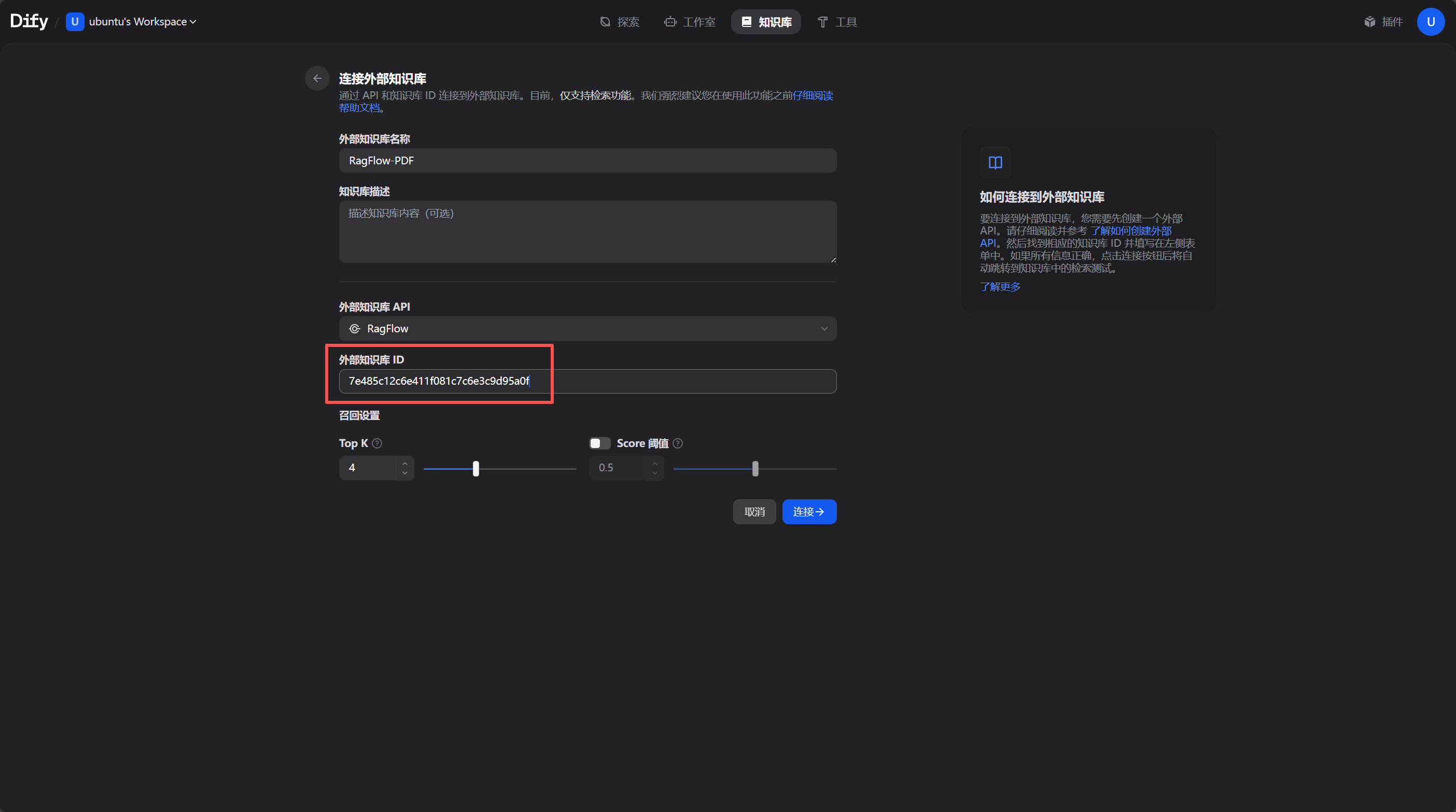
Task: Click the workspace U badge icon
Action: (75, 22)
